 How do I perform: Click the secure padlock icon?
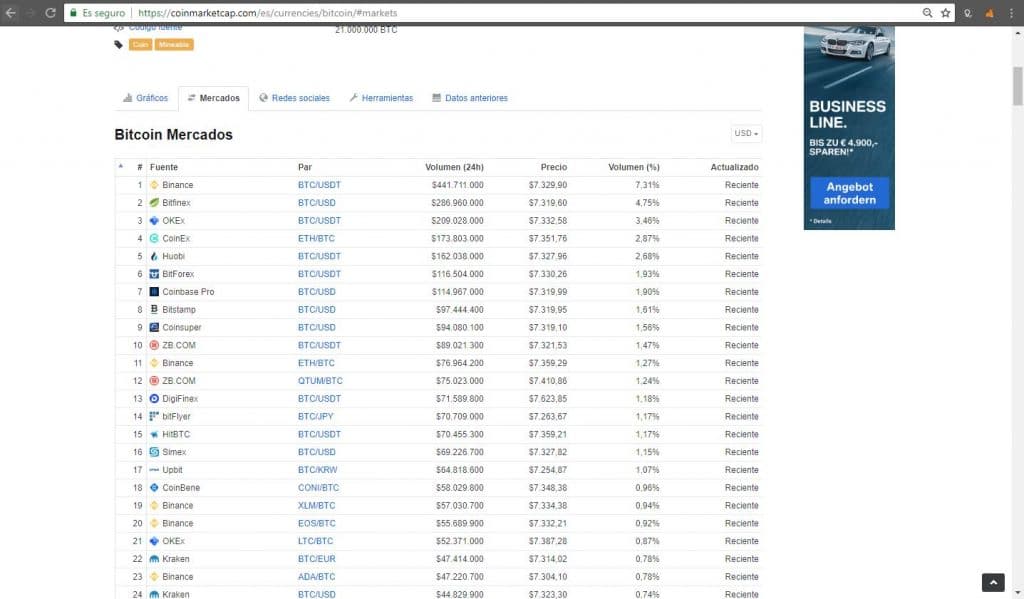pyautogui.click(x=73, y=12)
